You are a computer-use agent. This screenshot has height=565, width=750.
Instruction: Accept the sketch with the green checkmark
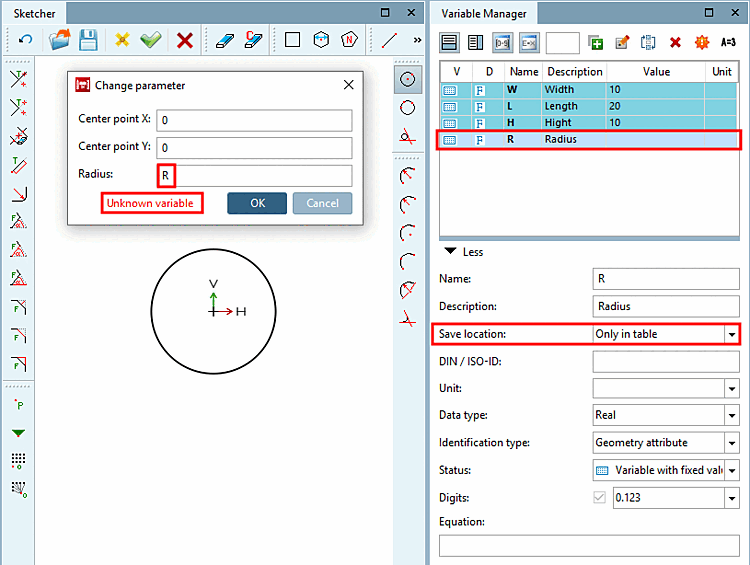[x=151, y=40]
